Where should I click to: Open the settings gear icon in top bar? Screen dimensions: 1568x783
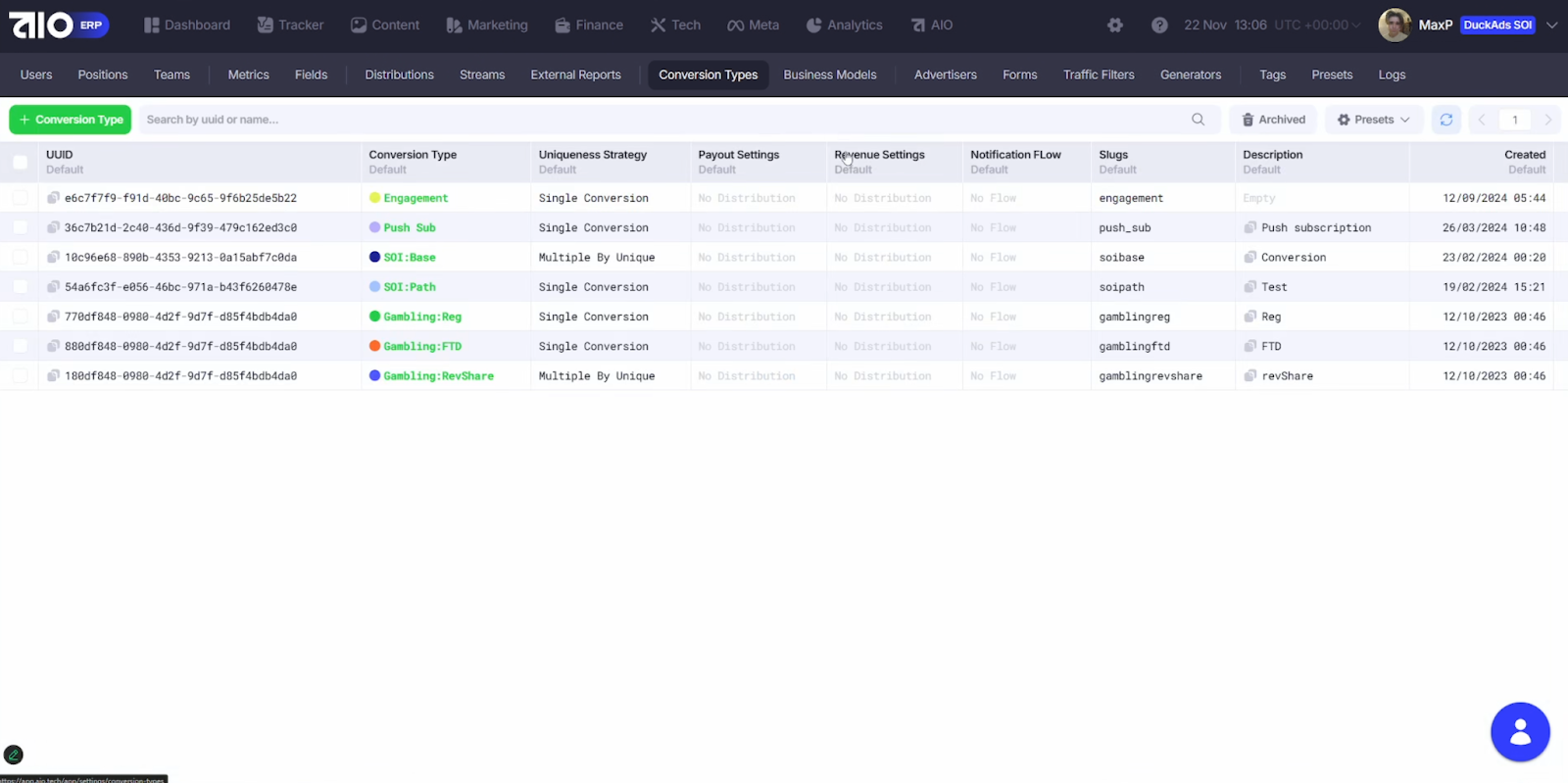[1114, 25]
